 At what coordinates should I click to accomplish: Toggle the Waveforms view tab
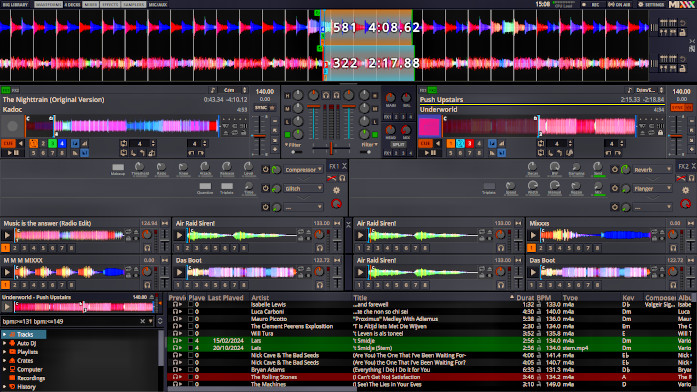48,4
